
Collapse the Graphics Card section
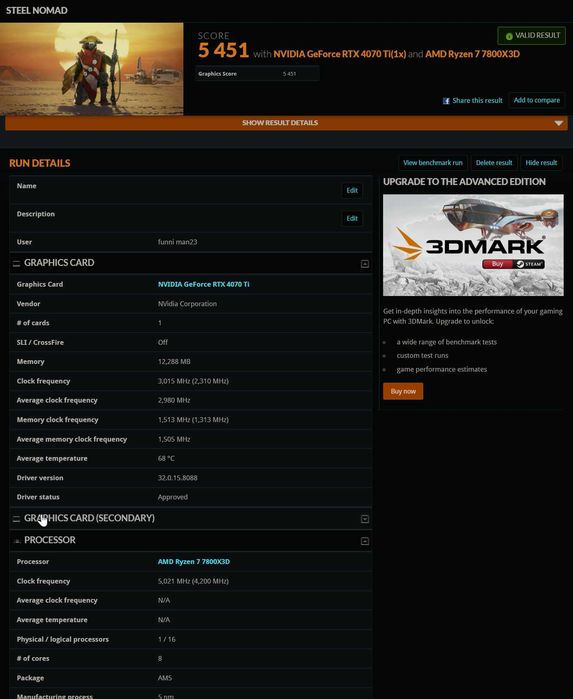coord(365,264)
